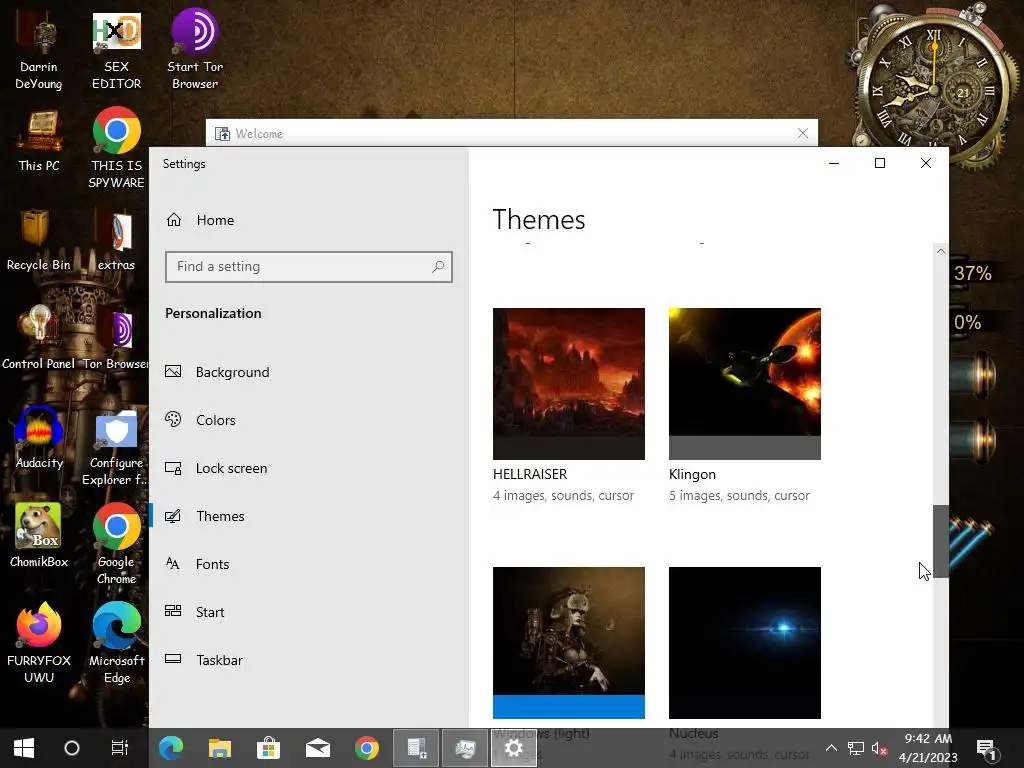Screen dimensions: 1024x768
Task: Open Mail app from taskbar
Action: 317,748
